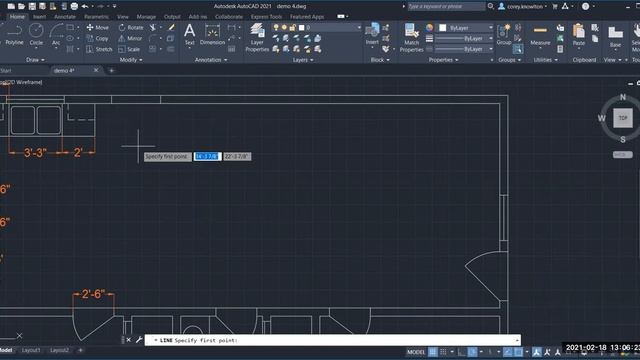Activate Match Properties
Viewport: 640px width, 360px height.
click(x=411, y=38)
